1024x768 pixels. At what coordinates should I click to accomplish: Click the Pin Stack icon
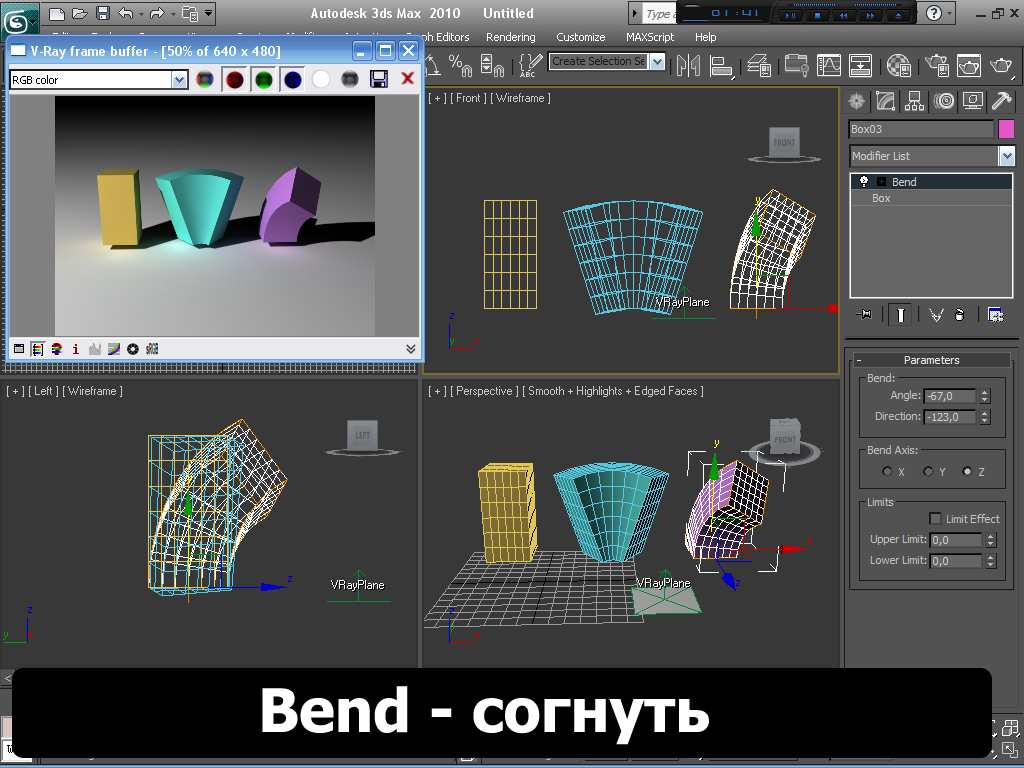click(x=864, y=315)
